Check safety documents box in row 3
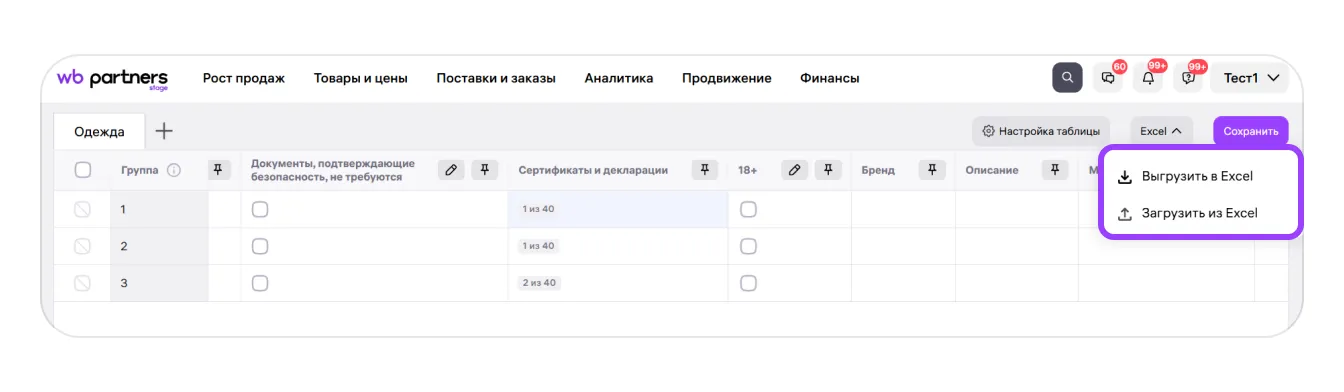1344x392 pixels. [x=260, y=283]
